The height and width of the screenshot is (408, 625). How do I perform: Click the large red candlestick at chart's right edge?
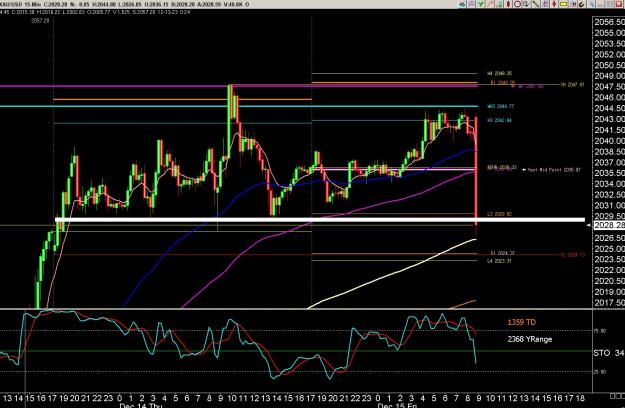[476, 171]
